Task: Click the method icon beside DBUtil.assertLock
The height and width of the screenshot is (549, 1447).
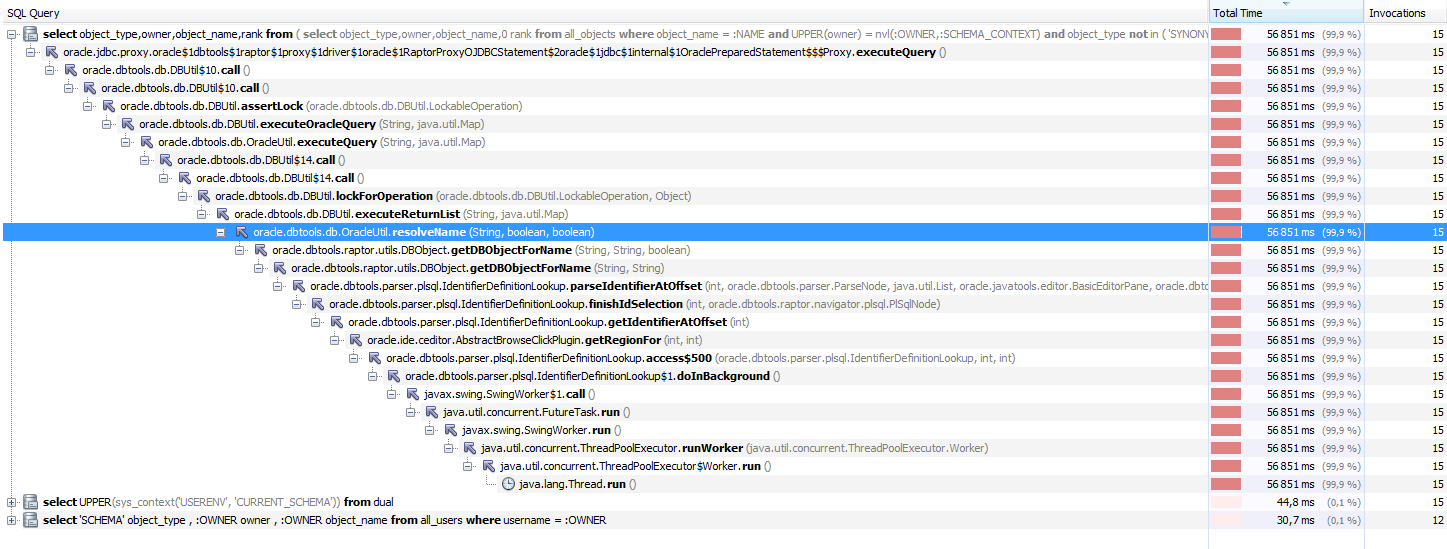Action: pyautogui.click(x=108, y=106)
